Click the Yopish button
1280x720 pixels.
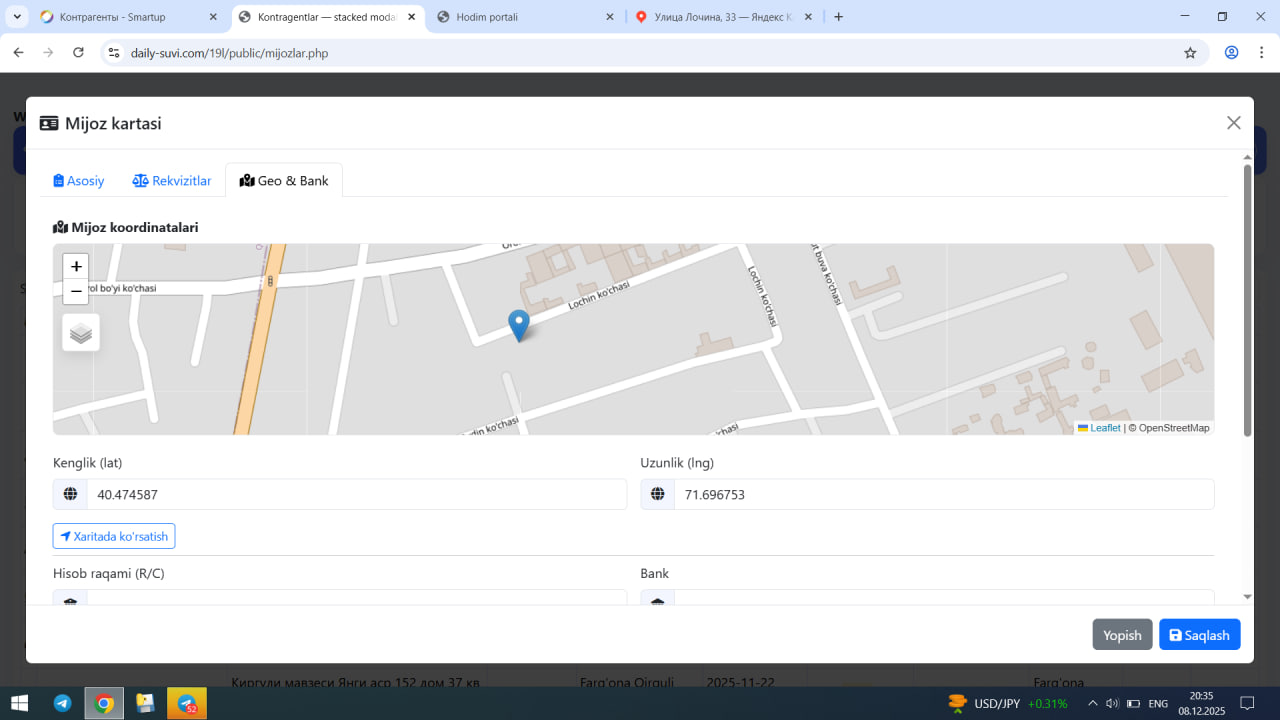pyautogui.click(x=1122, y=635)
